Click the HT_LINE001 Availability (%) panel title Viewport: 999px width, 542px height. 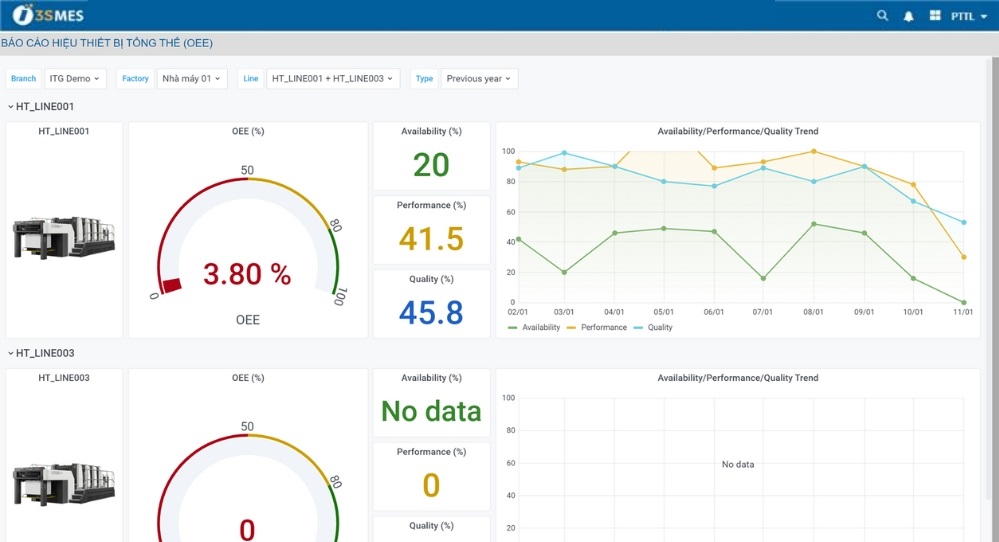pyautogui.click(x=431, y=131)
